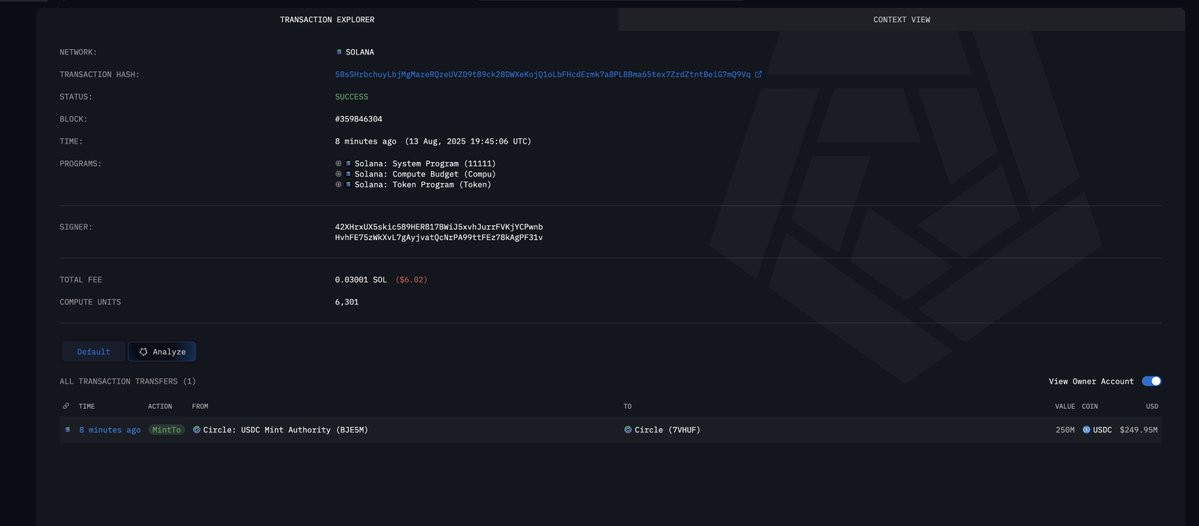
Task: Click the Circle logo beside USDC Mint Authority
Action: coord(197,430)
